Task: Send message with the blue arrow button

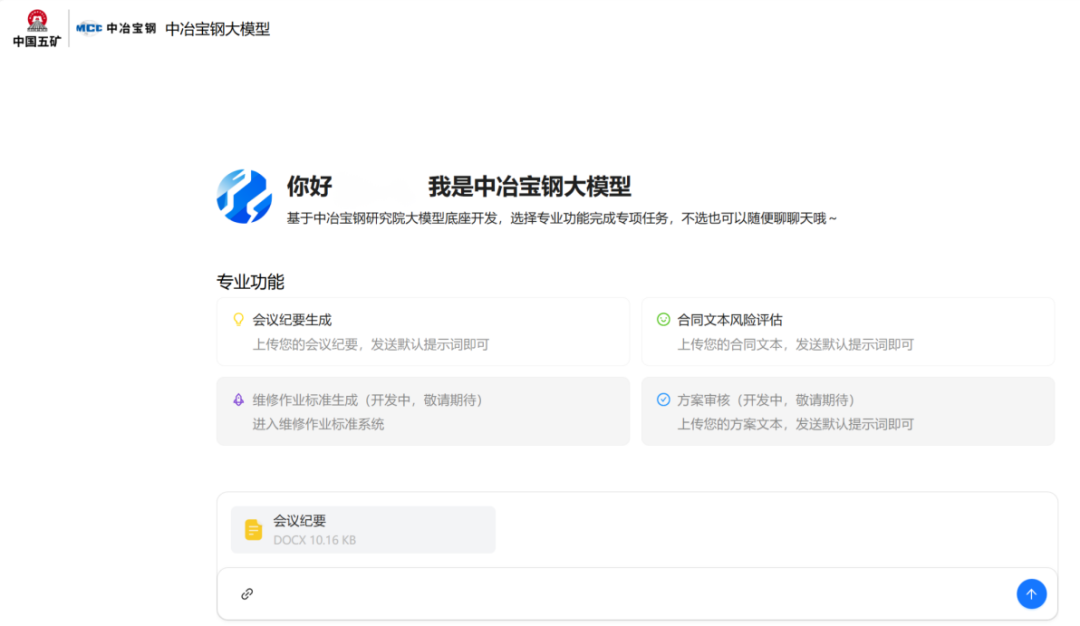Action: point(1031,594)
